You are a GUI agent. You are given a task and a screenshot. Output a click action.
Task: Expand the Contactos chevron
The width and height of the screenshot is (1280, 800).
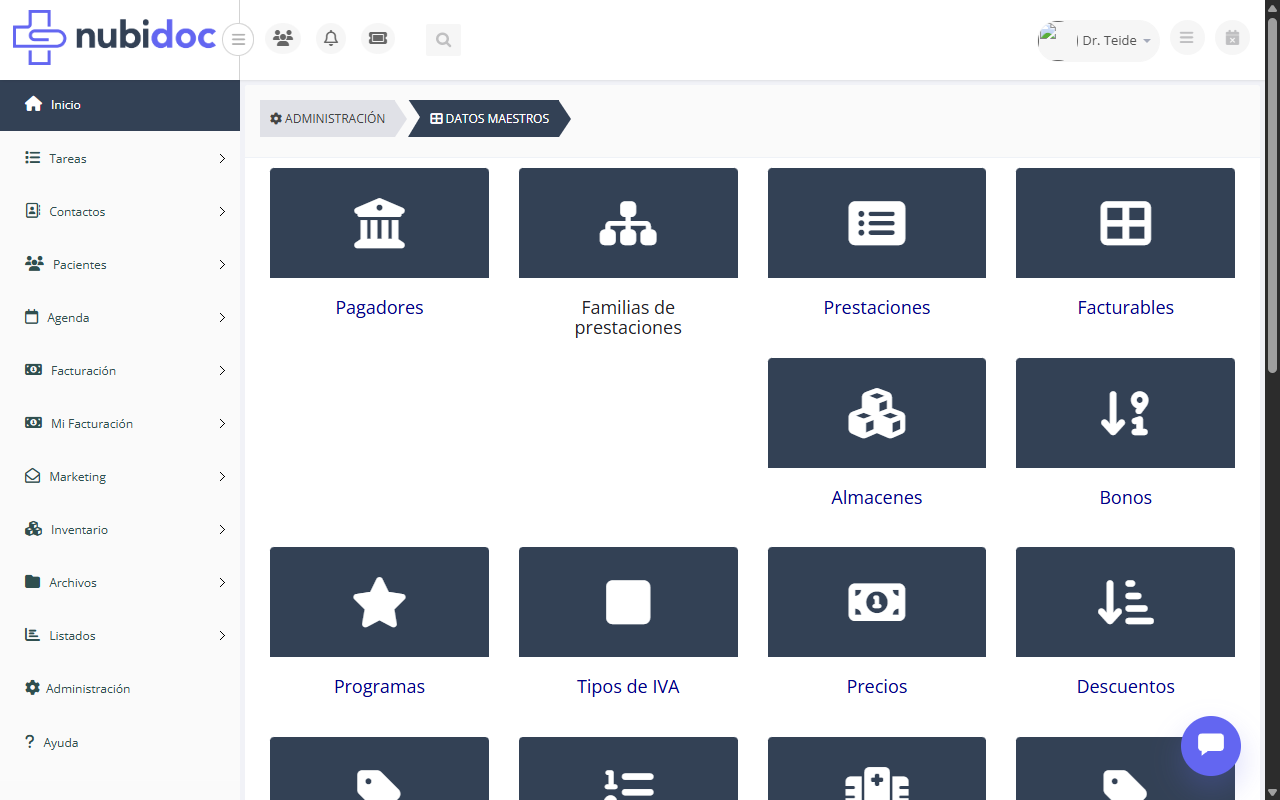(x=222, y=211)
